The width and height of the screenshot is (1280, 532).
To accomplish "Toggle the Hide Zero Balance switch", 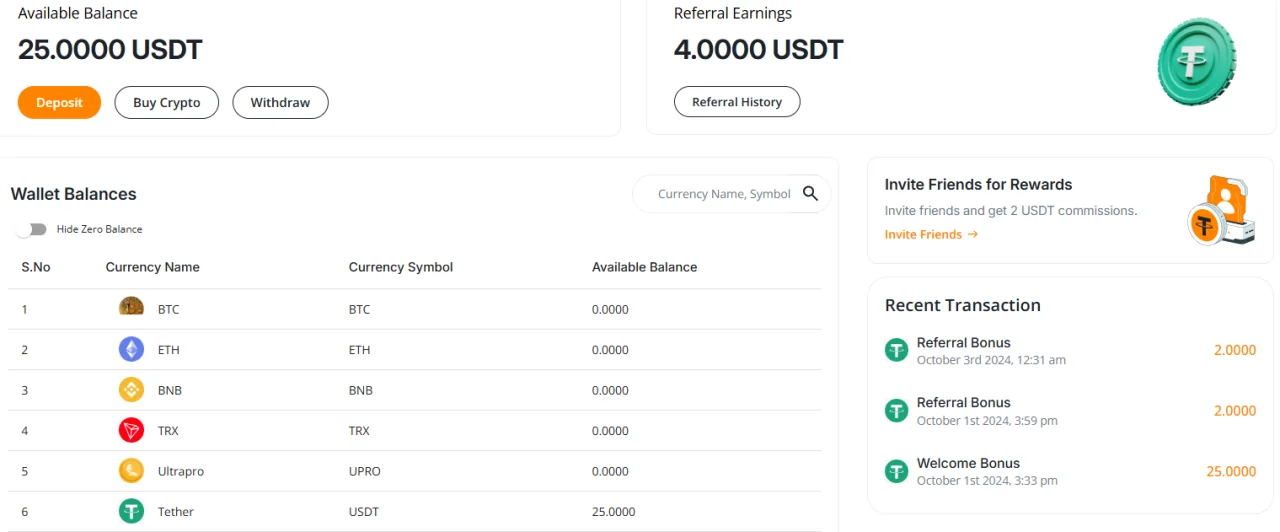I will coord(32,229).
